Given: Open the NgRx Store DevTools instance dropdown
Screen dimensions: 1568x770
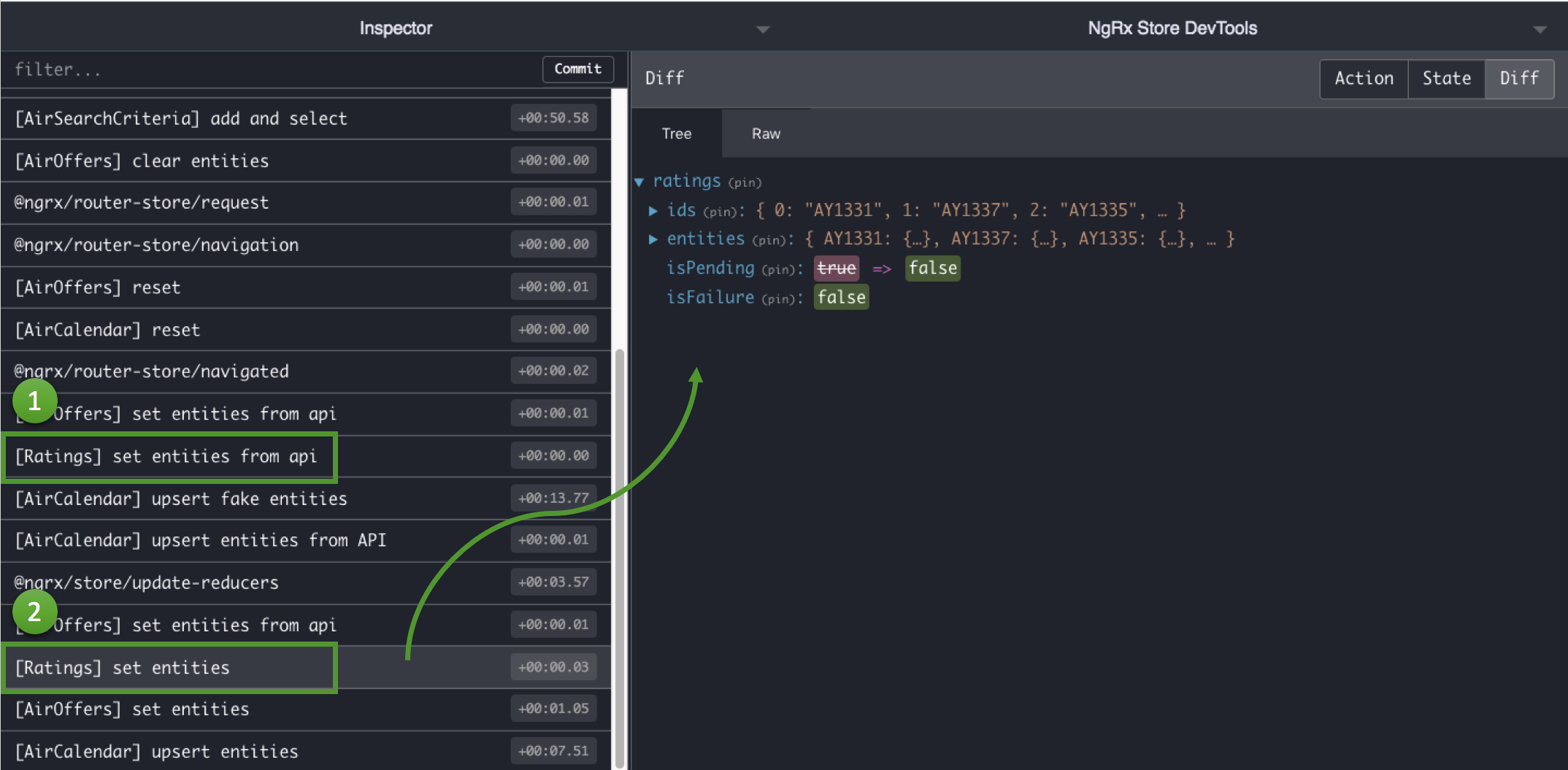Looking at the screenshot, I should coord(1540,29).
